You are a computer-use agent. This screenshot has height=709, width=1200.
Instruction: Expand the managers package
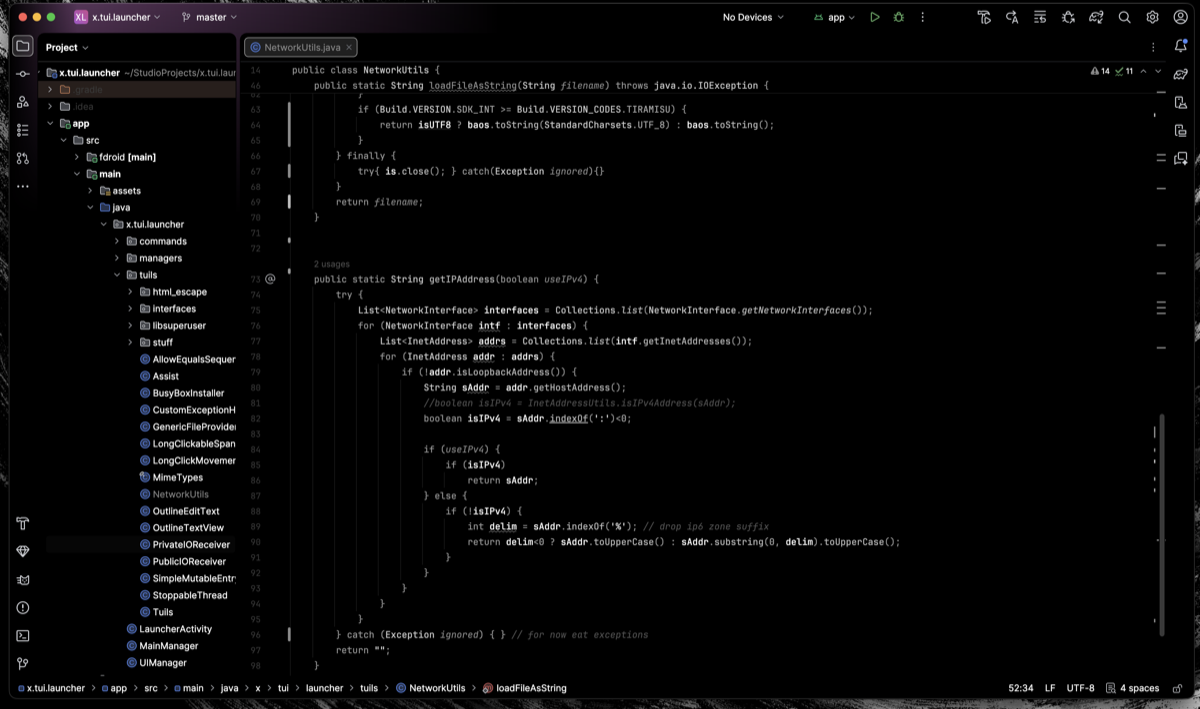coord(117,258)
